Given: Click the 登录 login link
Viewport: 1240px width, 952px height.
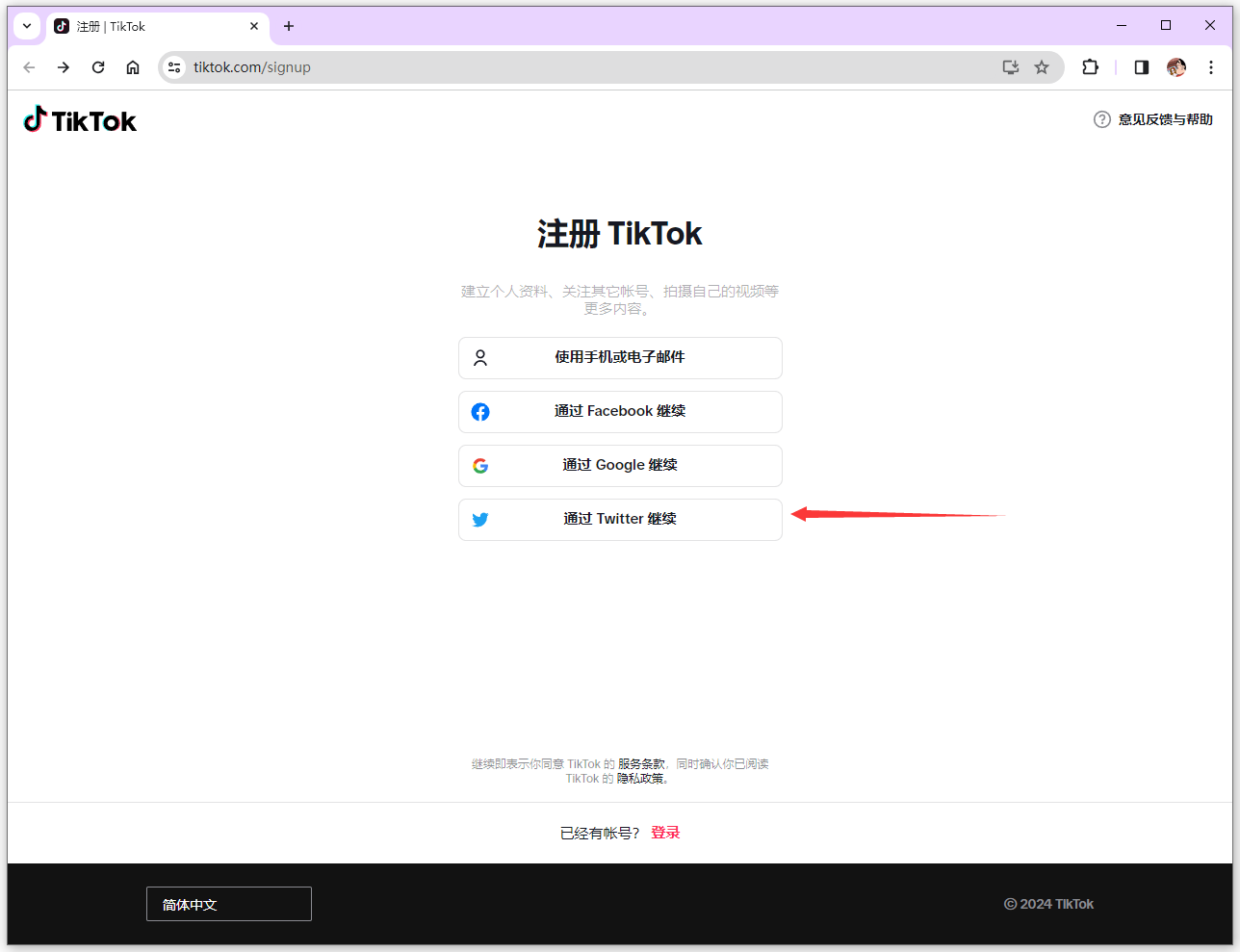Looking at the screenshot, I should 665,833.
